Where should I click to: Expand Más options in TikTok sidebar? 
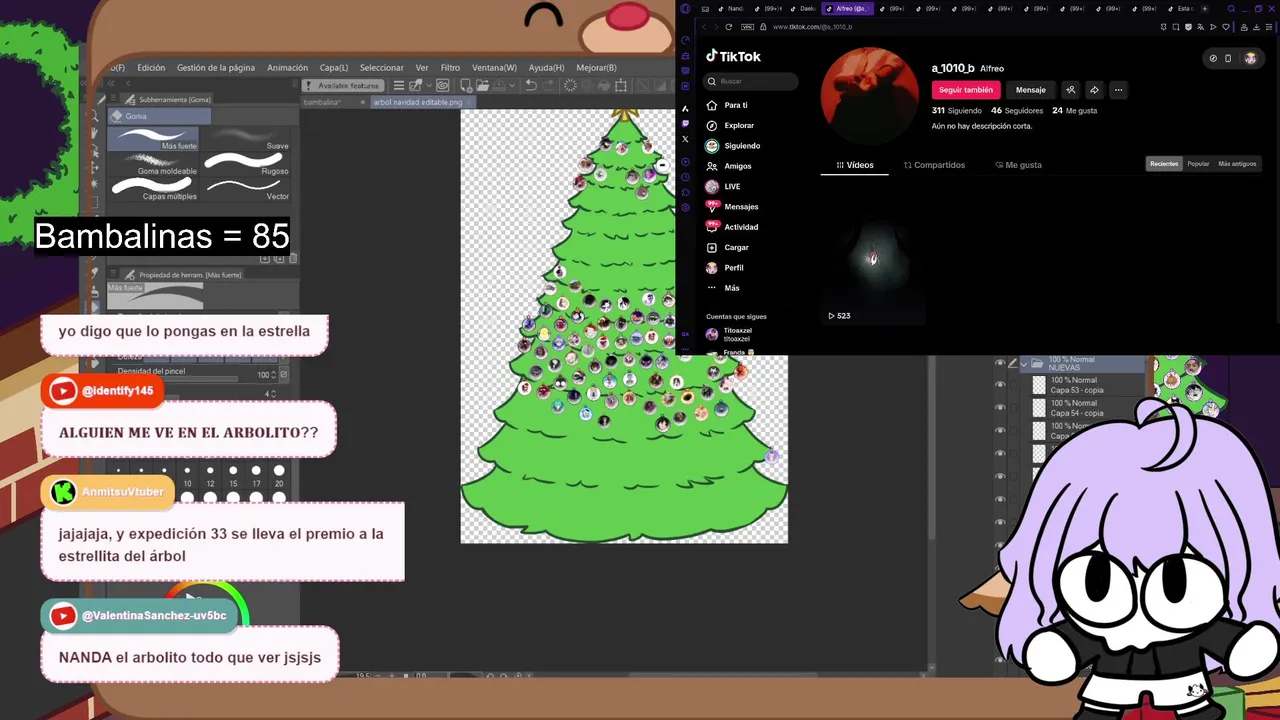point(732,288)
